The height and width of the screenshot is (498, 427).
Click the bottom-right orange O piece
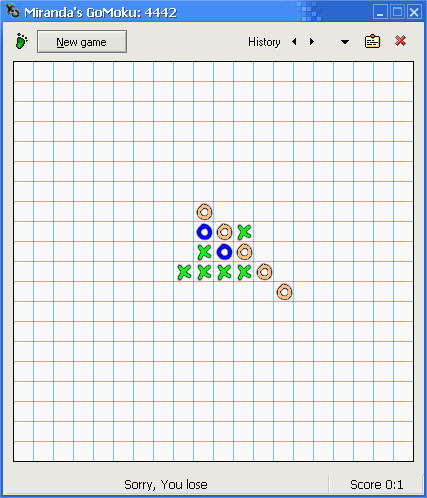point(284,292)
